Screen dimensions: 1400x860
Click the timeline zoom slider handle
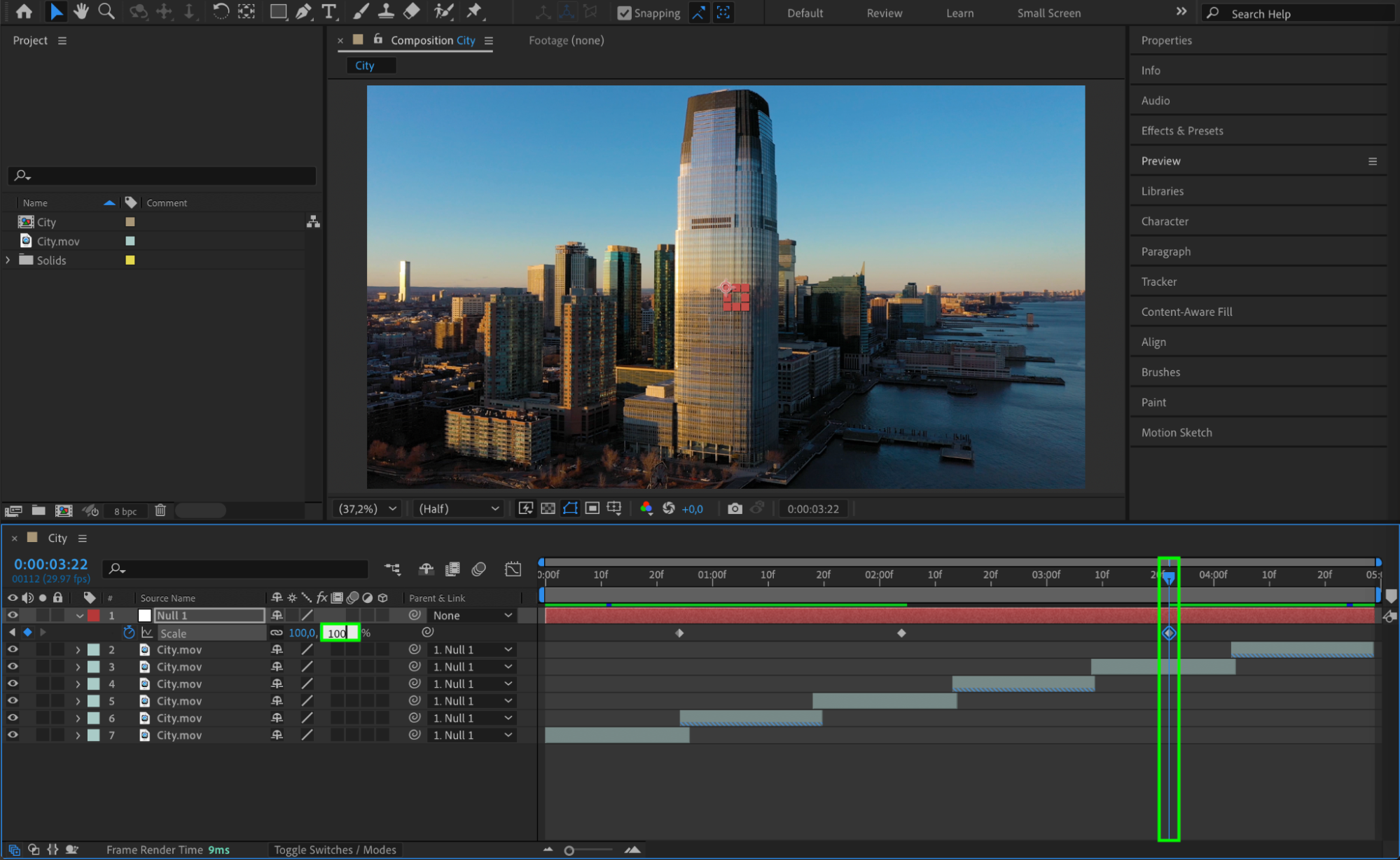pyautogui.click(x=569, y=850)
